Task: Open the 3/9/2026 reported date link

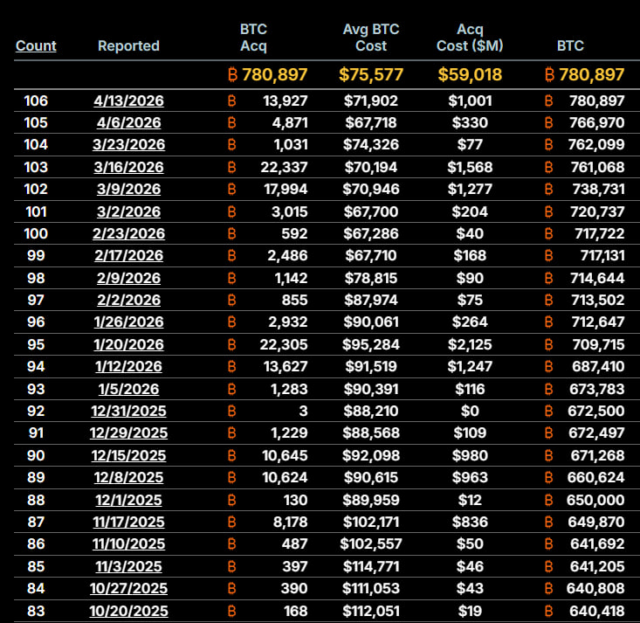Action: tap(129, 189)
